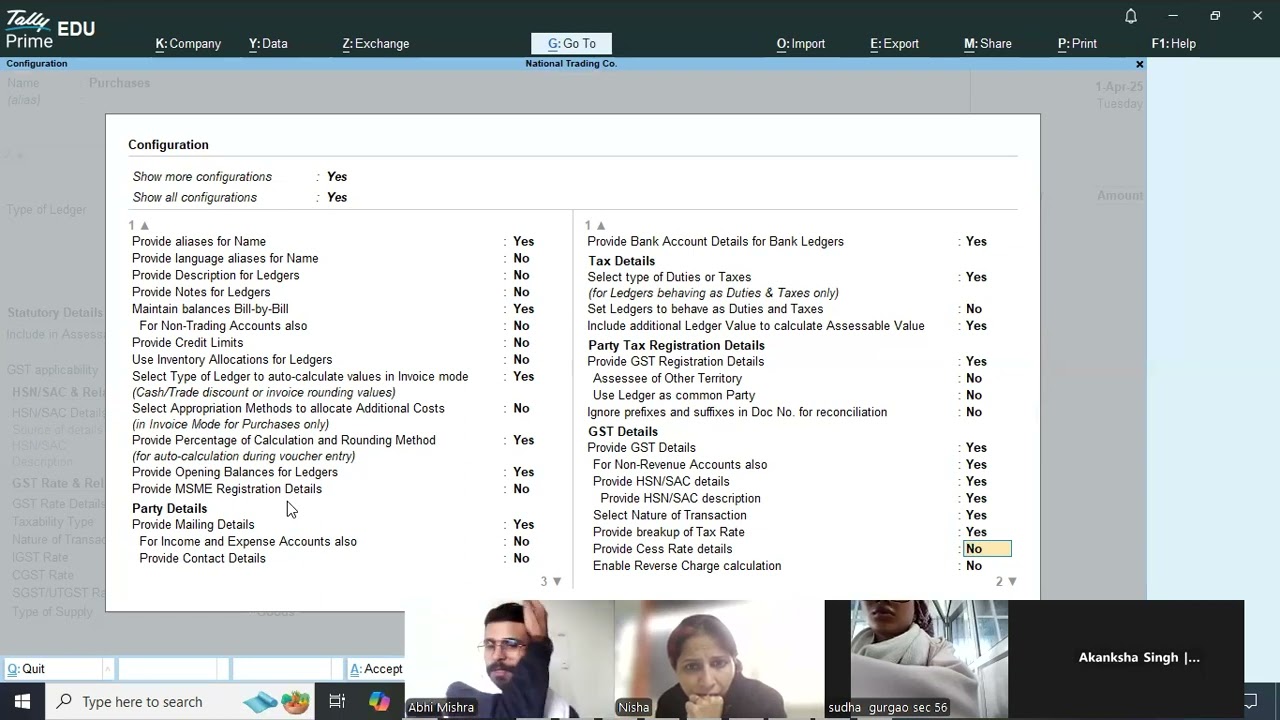Toggle Provide Mailing Details value

[523, 525]
